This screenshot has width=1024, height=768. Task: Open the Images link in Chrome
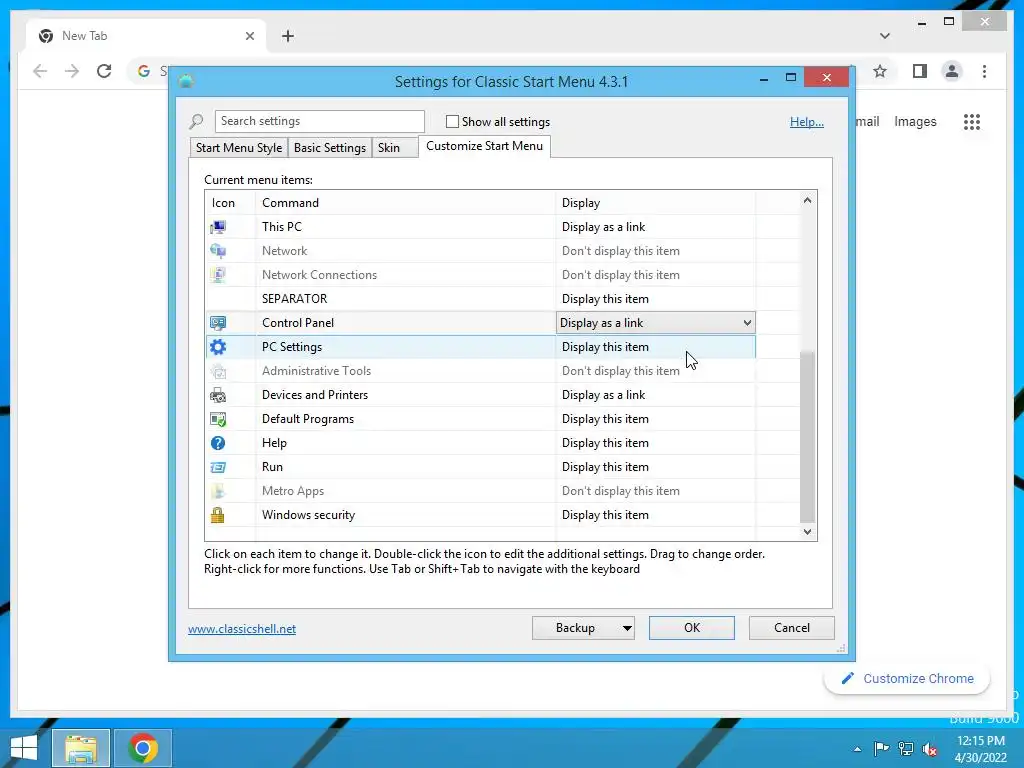pyautogui.click(x=915, y=121)
